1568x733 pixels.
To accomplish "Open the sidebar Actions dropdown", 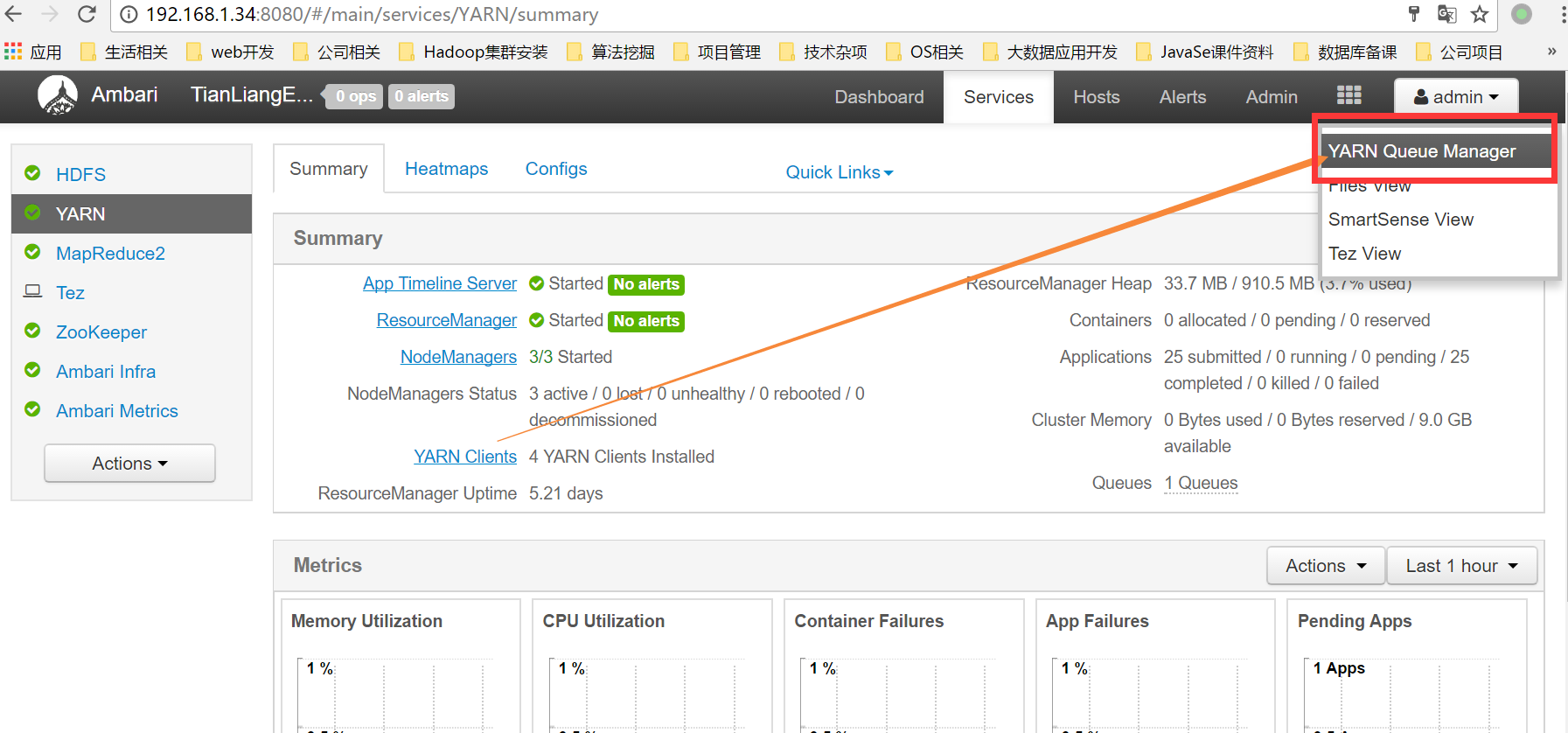I will [x=129, y=463].
